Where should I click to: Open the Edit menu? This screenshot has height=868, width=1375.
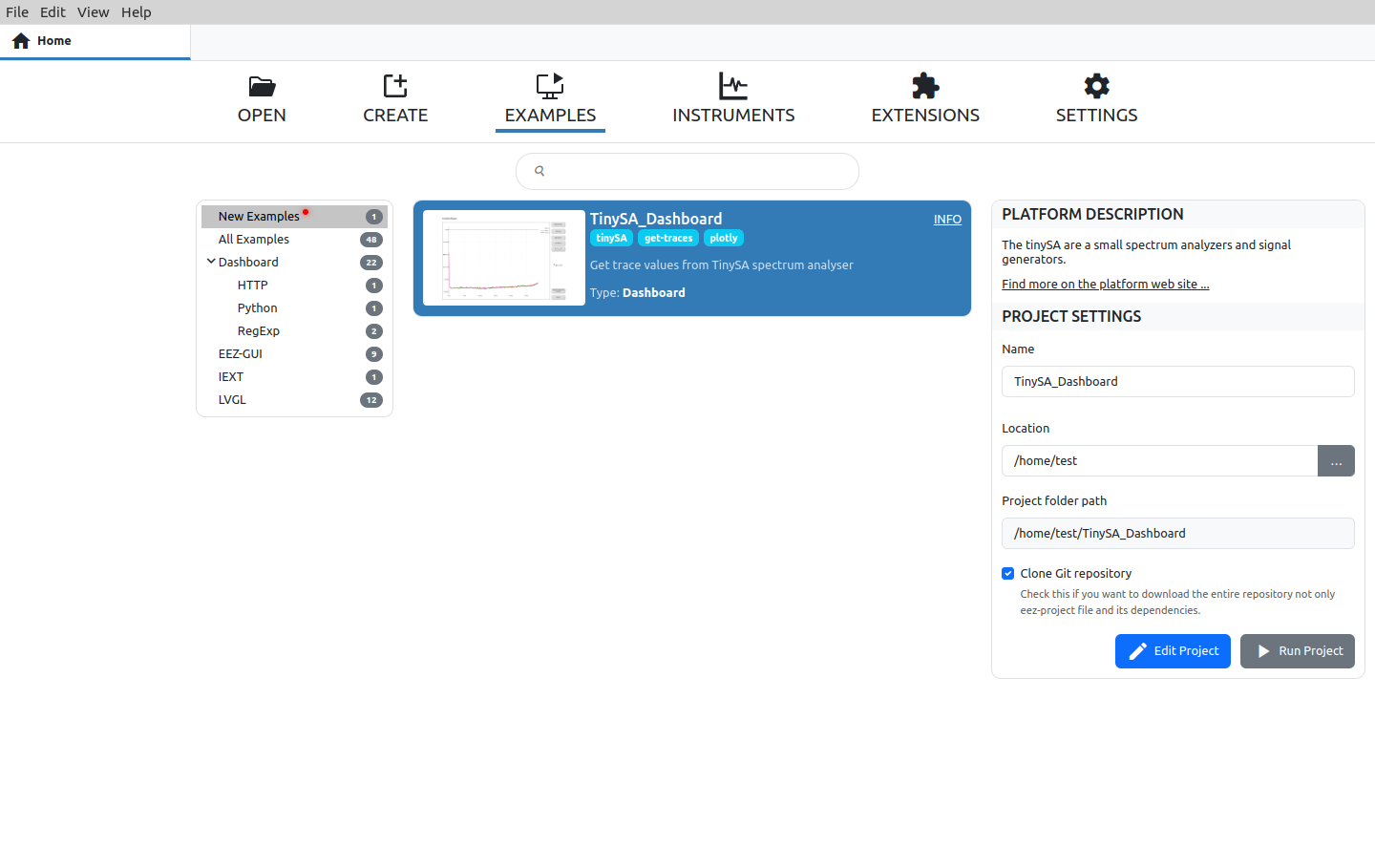pyautogui.click(x=53, y=12)
